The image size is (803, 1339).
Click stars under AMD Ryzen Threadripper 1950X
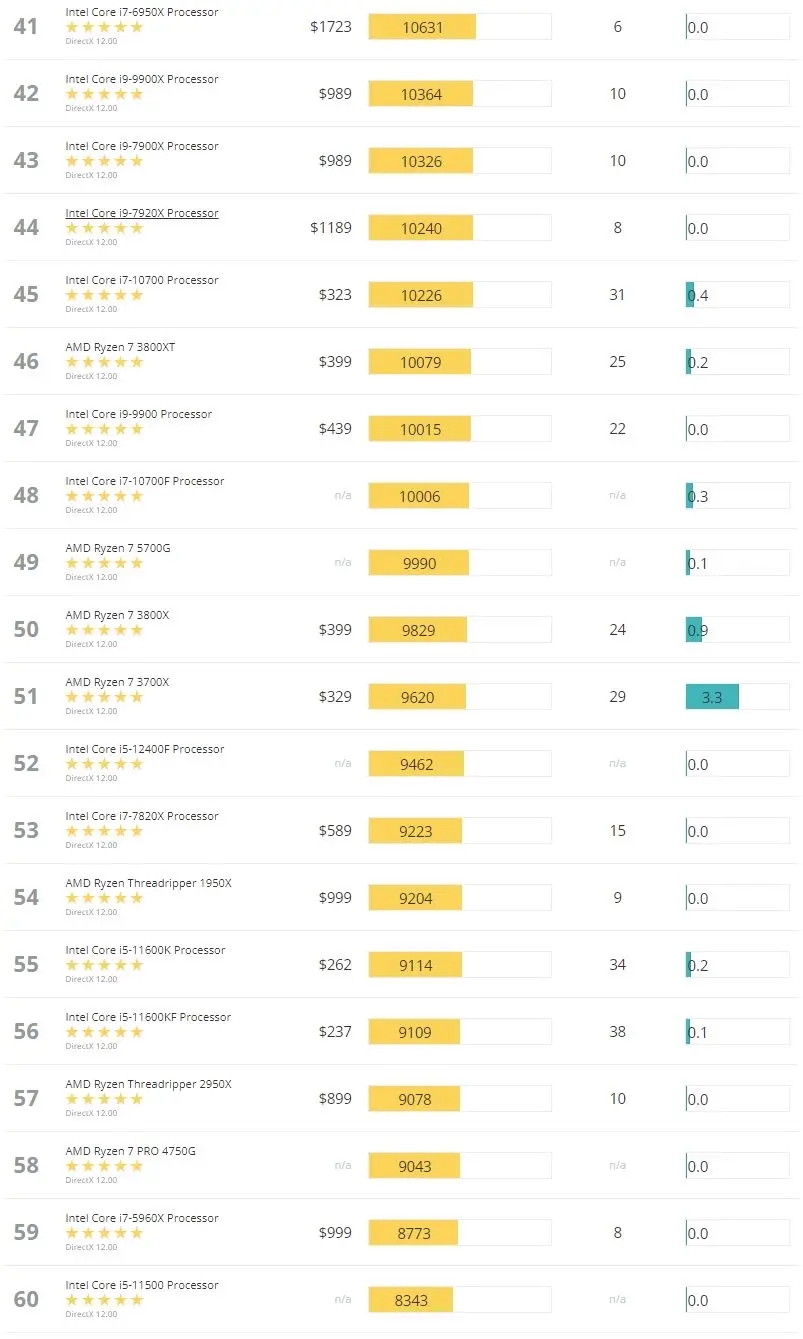(104, 898)
